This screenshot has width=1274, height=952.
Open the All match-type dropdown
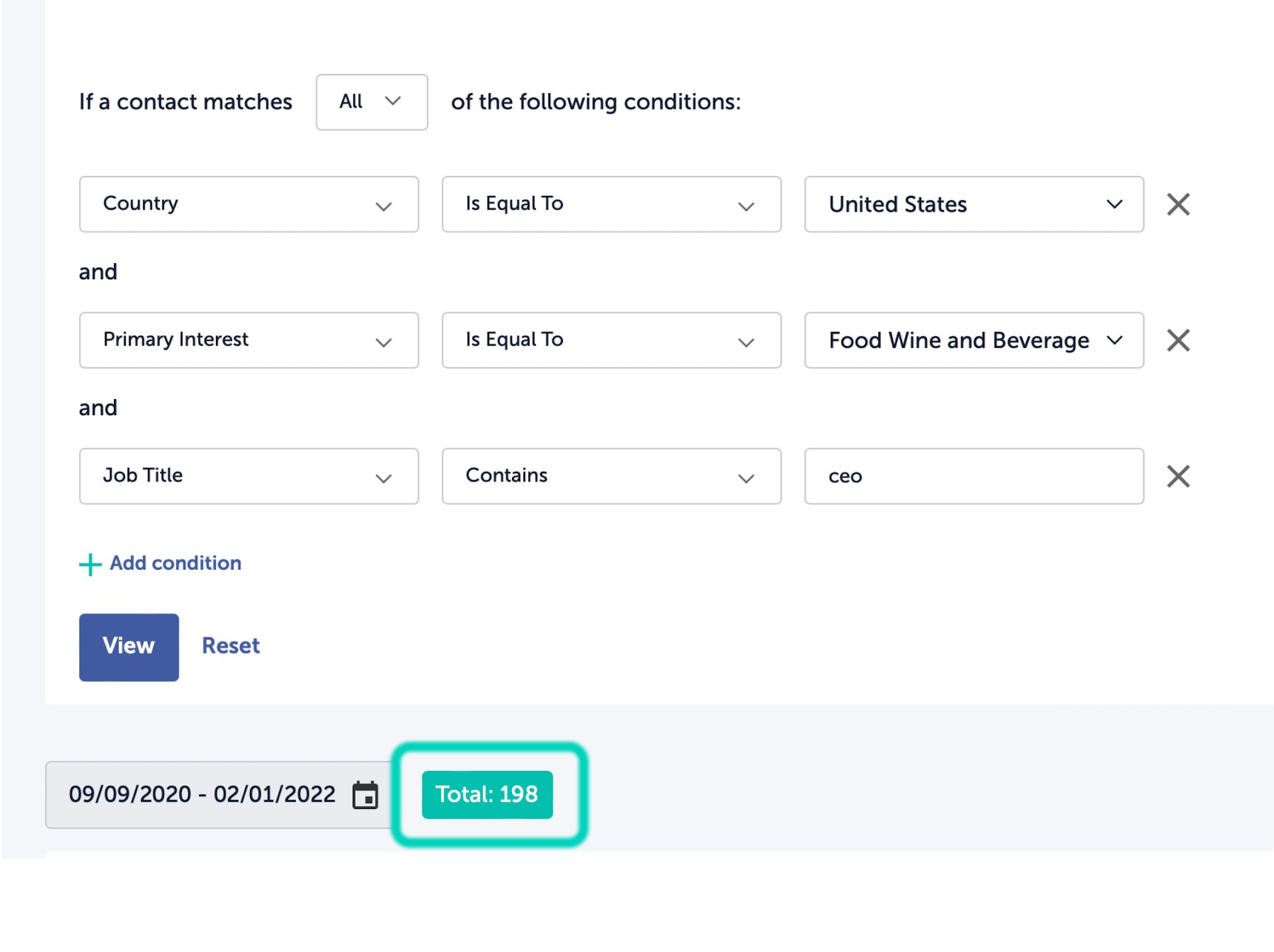click(371, 102)
